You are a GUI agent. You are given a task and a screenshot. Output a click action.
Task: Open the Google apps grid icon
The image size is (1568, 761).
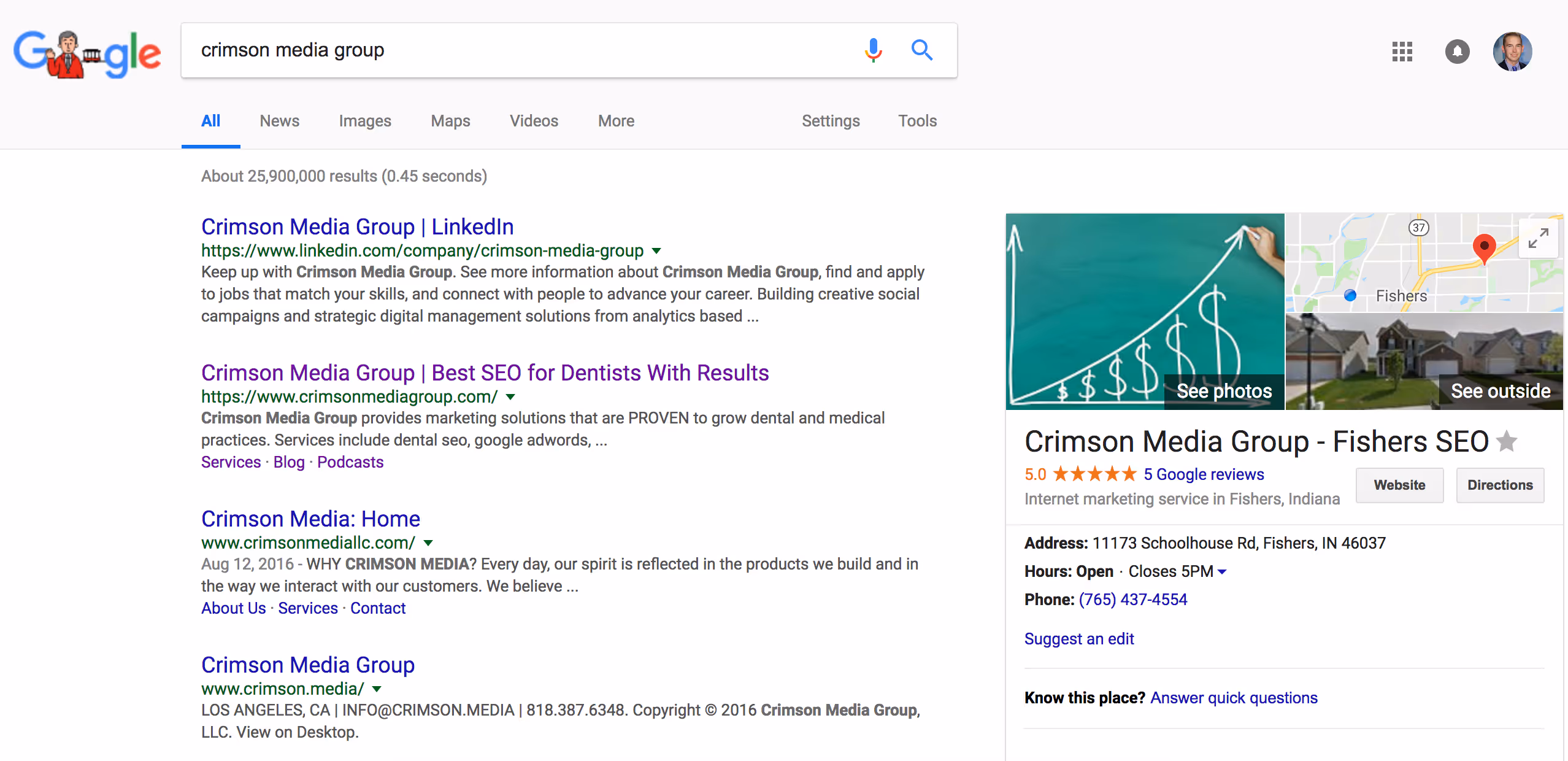[1402, 52]
